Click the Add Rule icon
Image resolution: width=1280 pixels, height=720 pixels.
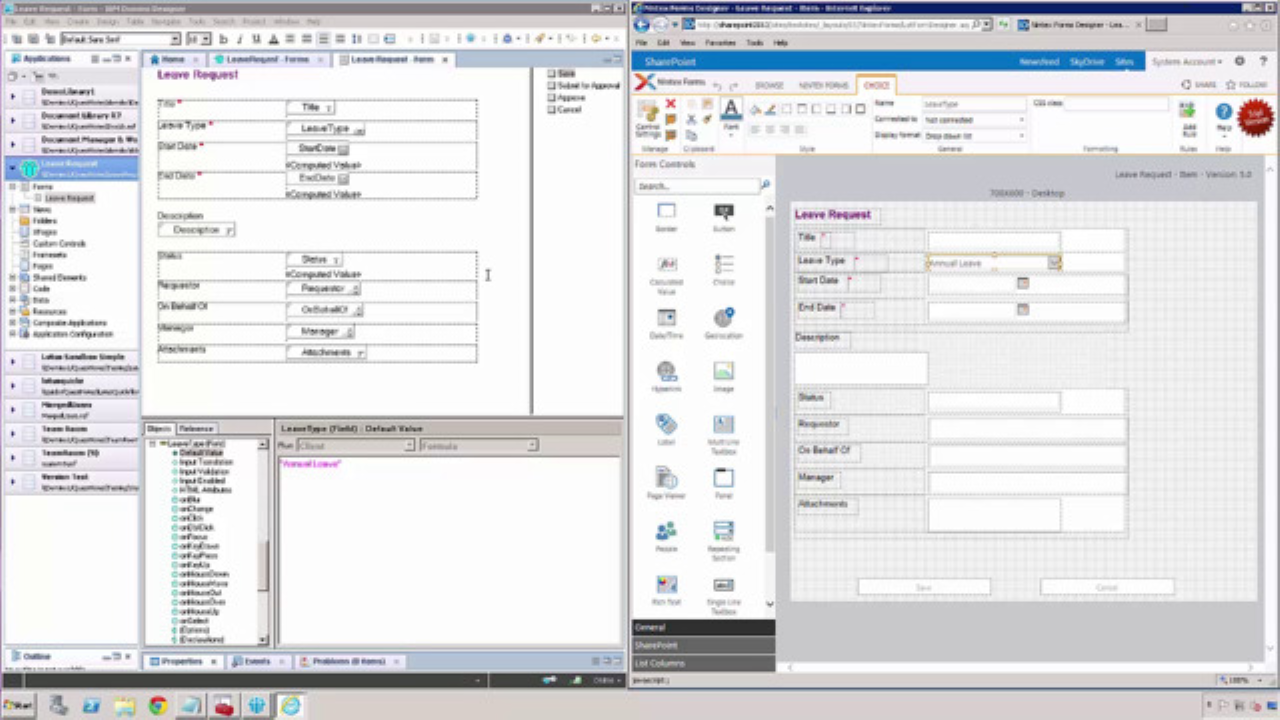1187,114
